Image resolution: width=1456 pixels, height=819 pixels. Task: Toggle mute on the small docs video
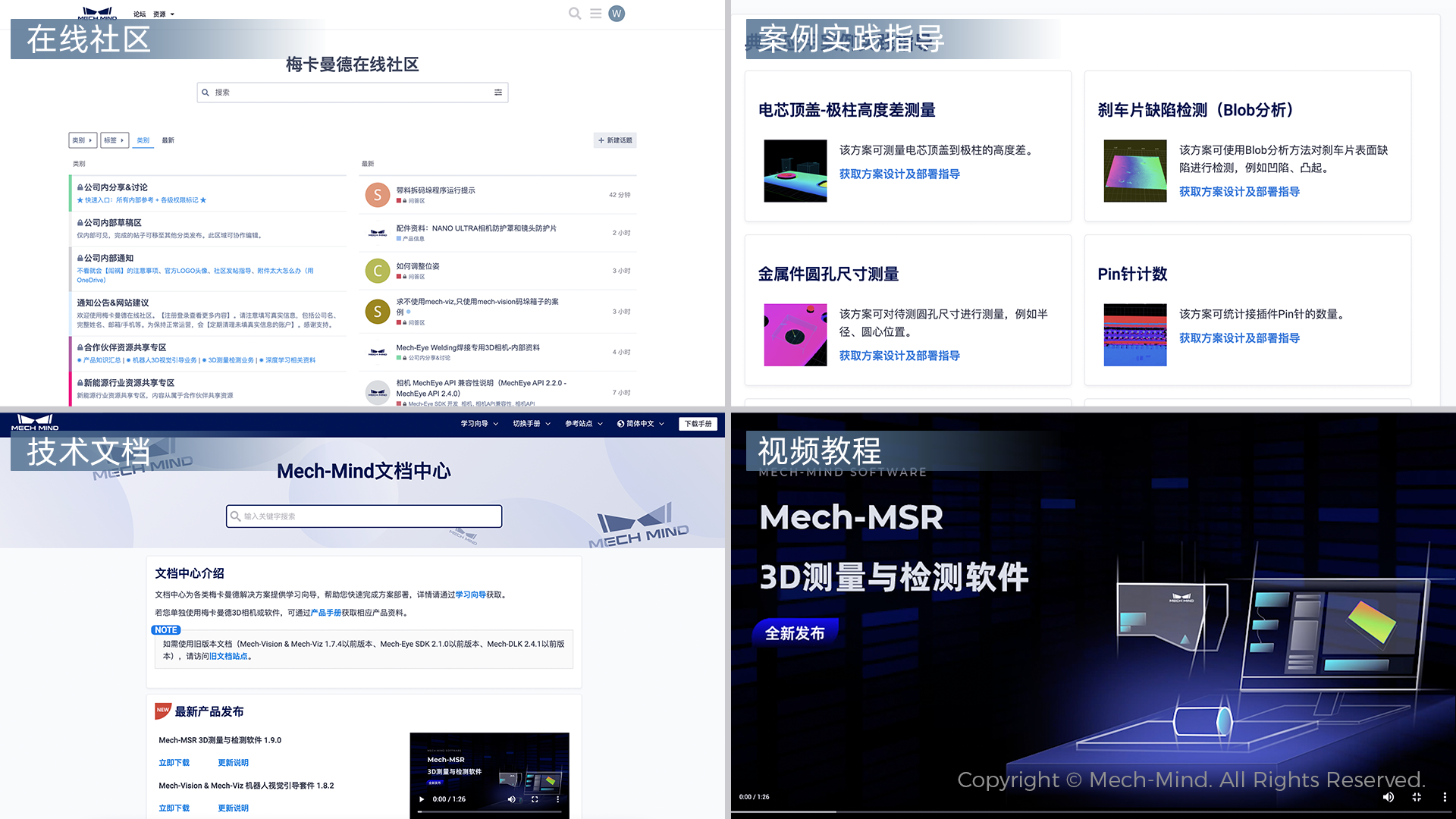point(511,799)
